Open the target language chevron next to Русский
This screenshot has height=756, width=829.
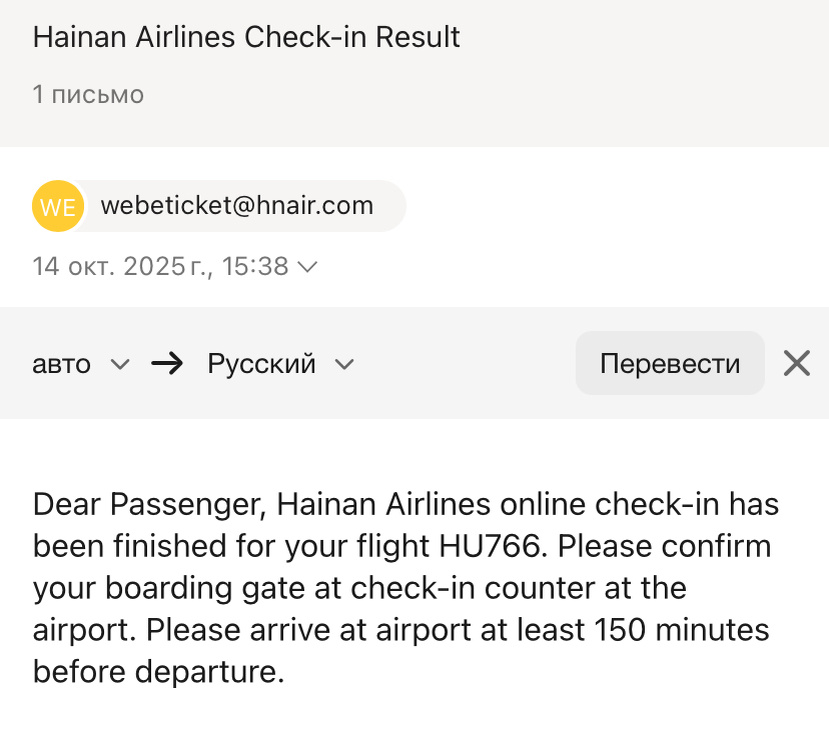344,364
